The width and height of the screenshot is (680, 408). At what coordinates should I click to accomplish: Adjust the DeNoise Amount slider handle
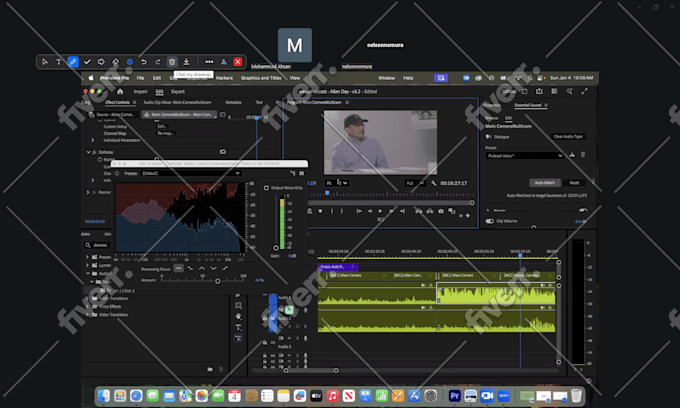pyautogui.click(x=218, y=281)
